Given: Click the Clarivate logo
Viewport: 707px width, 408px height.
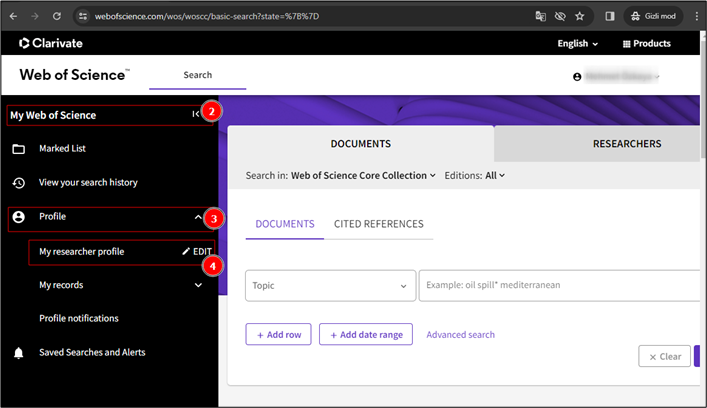Looking at the screenshot, I should (50, 43).
